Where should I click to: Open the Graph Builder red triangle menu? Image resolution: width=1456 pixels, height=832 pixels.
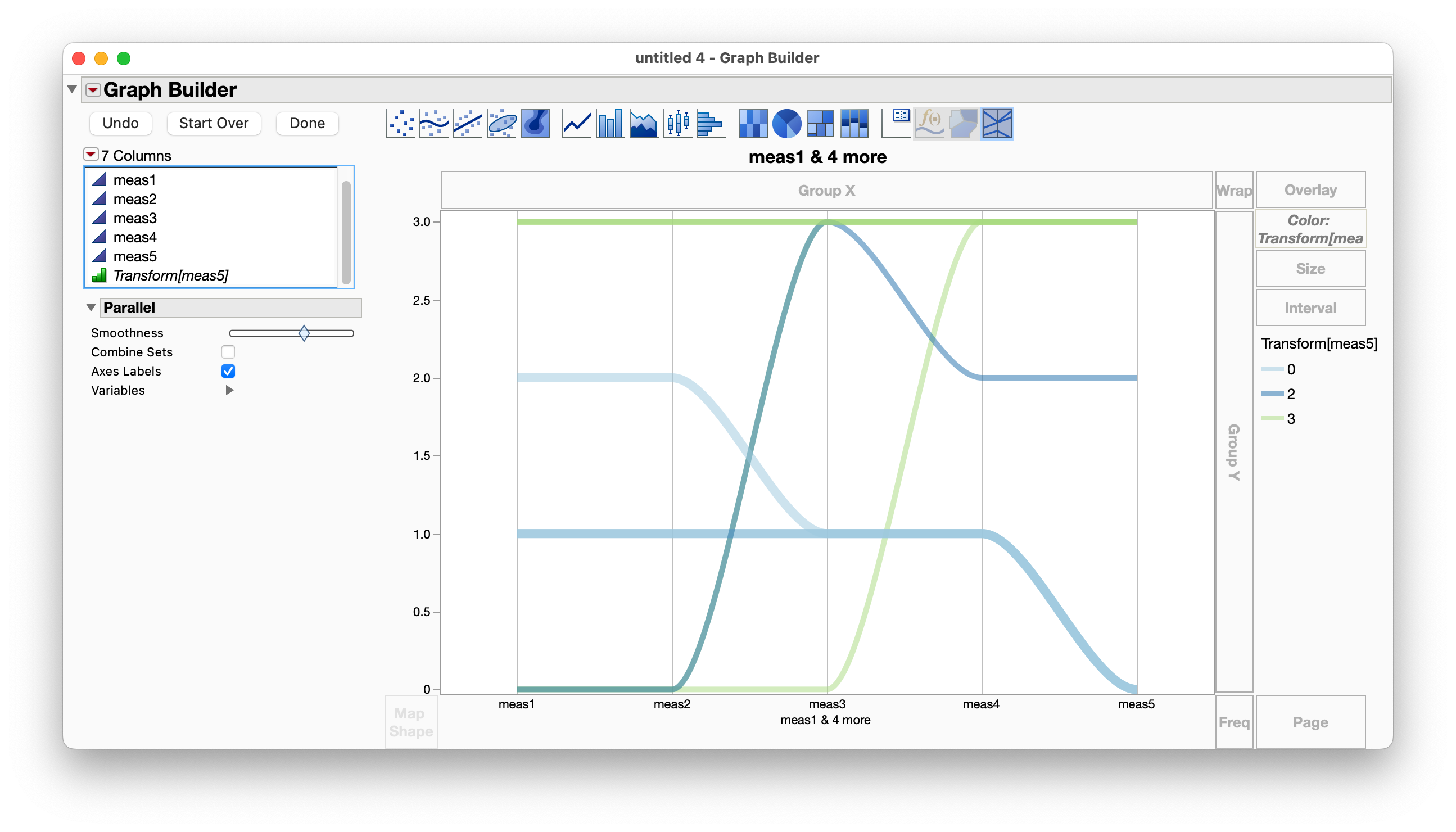point(93,90)
